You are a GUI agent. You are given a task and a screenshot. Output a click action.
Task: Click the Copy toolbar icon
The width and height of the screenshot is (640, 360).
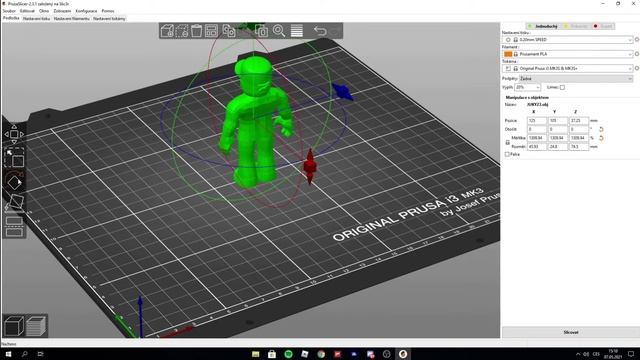pos(229,31)
